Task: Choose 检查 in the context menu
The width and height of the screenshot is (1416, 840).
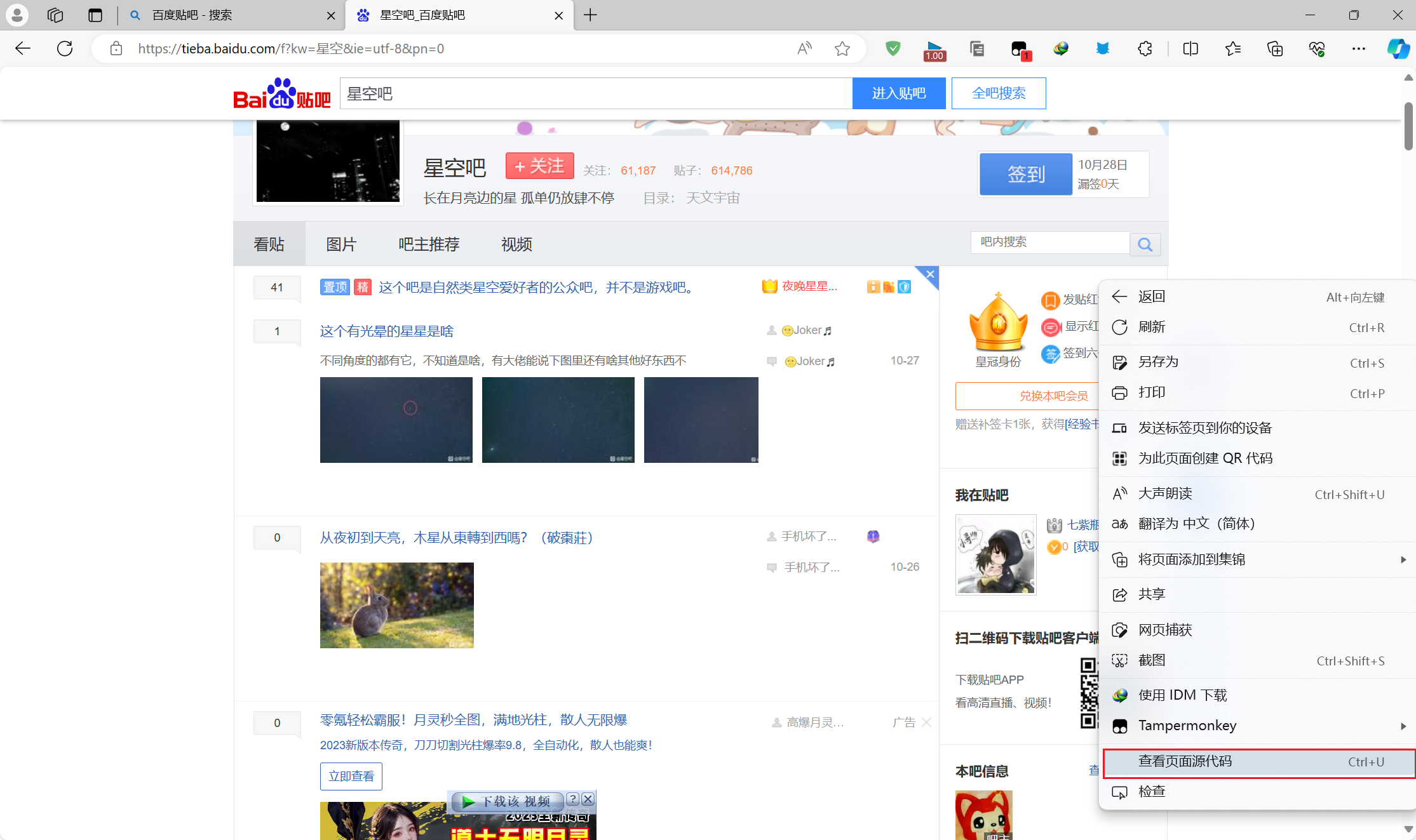Action: point(1152,792)
